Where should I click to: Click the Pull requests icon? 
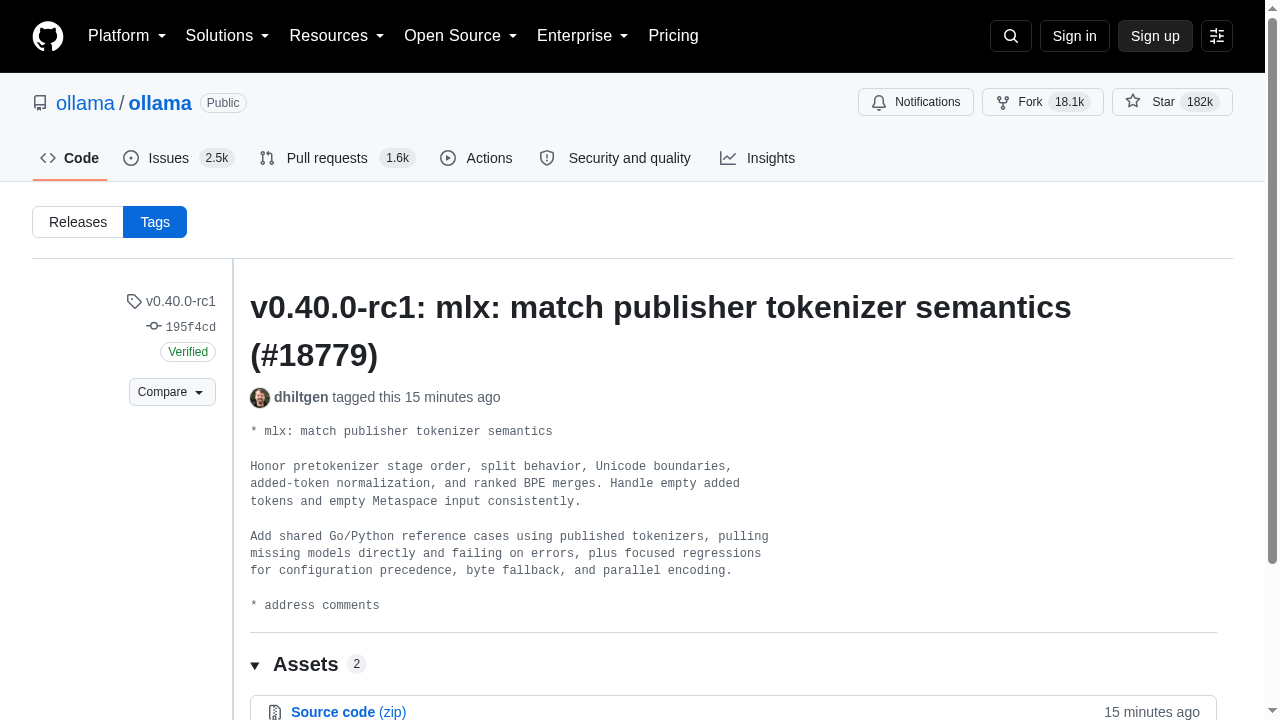[267, 158]
